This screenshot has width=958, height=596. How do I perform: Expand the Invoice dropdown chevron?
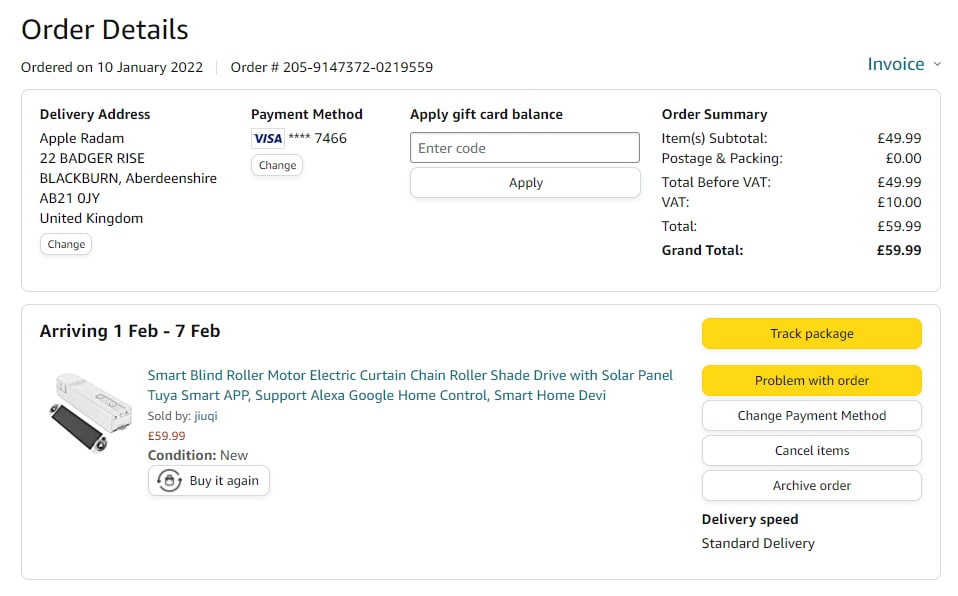(937, 64)
